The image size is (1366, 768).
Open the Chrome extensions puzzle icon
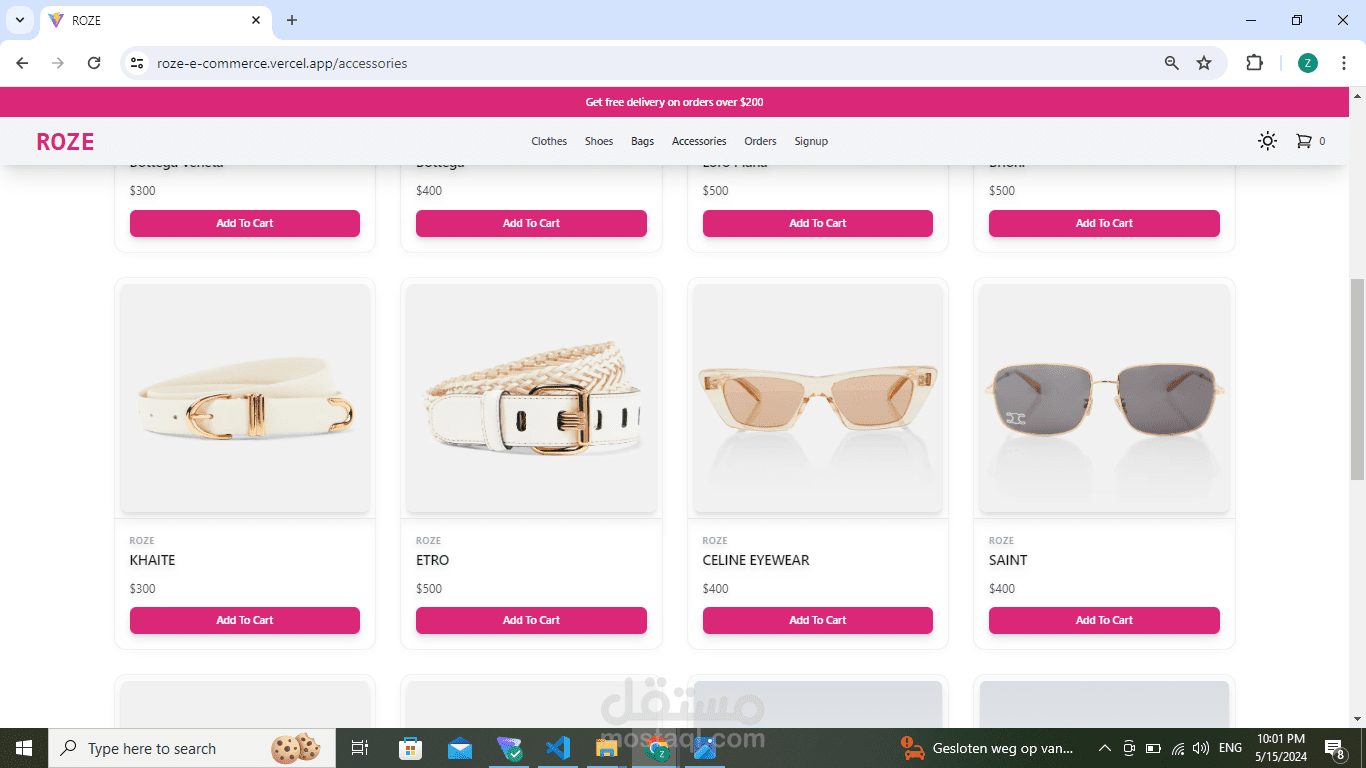[1254, 63]
